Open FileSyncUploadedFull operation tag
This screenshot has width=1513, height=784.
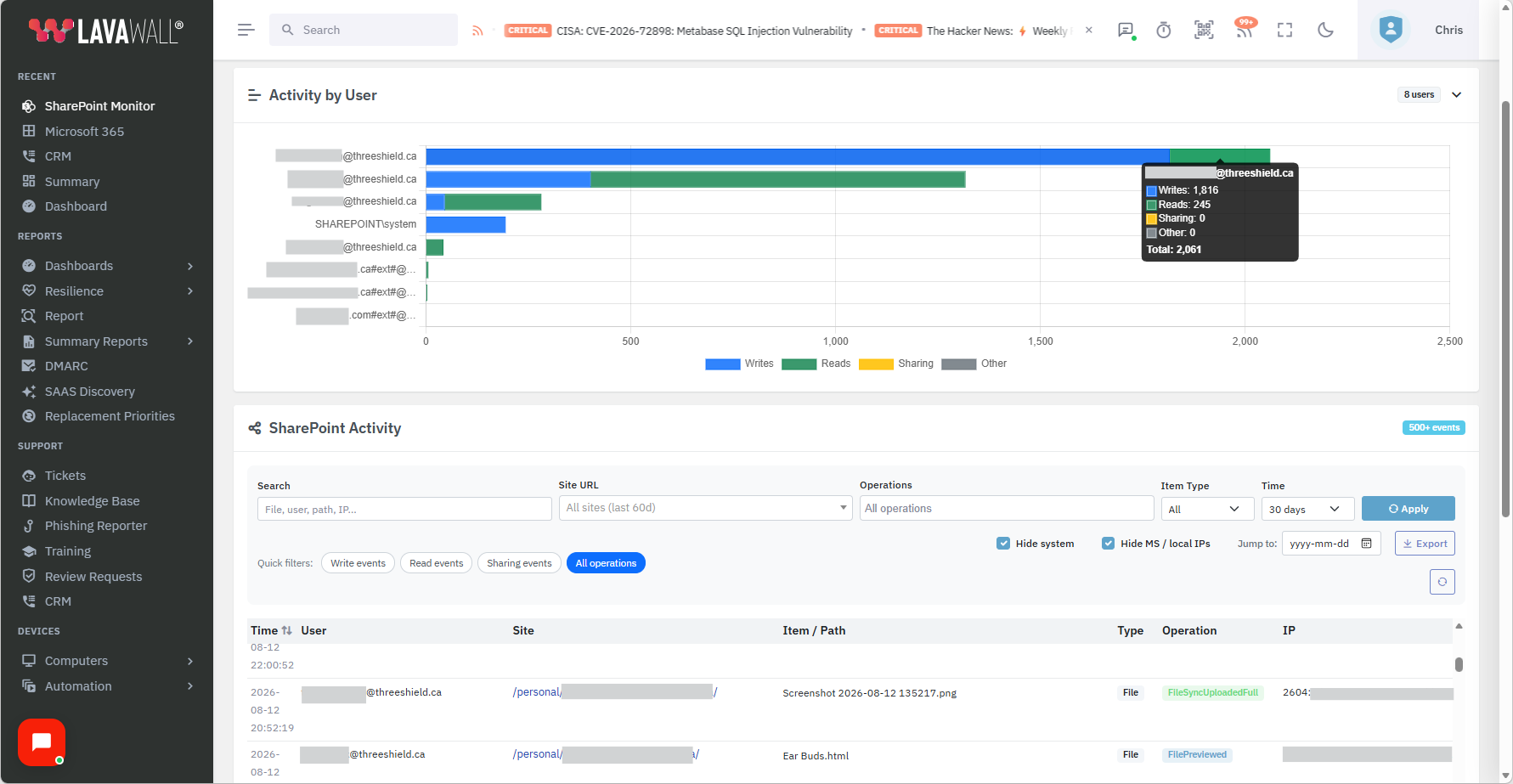coord(1212,693)
